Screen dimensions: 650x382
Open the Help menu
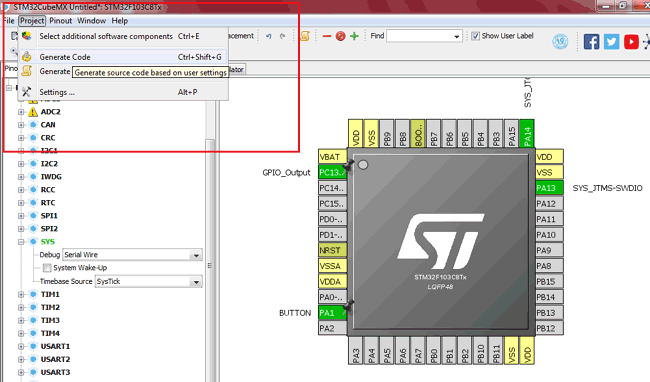coord(119,21)
